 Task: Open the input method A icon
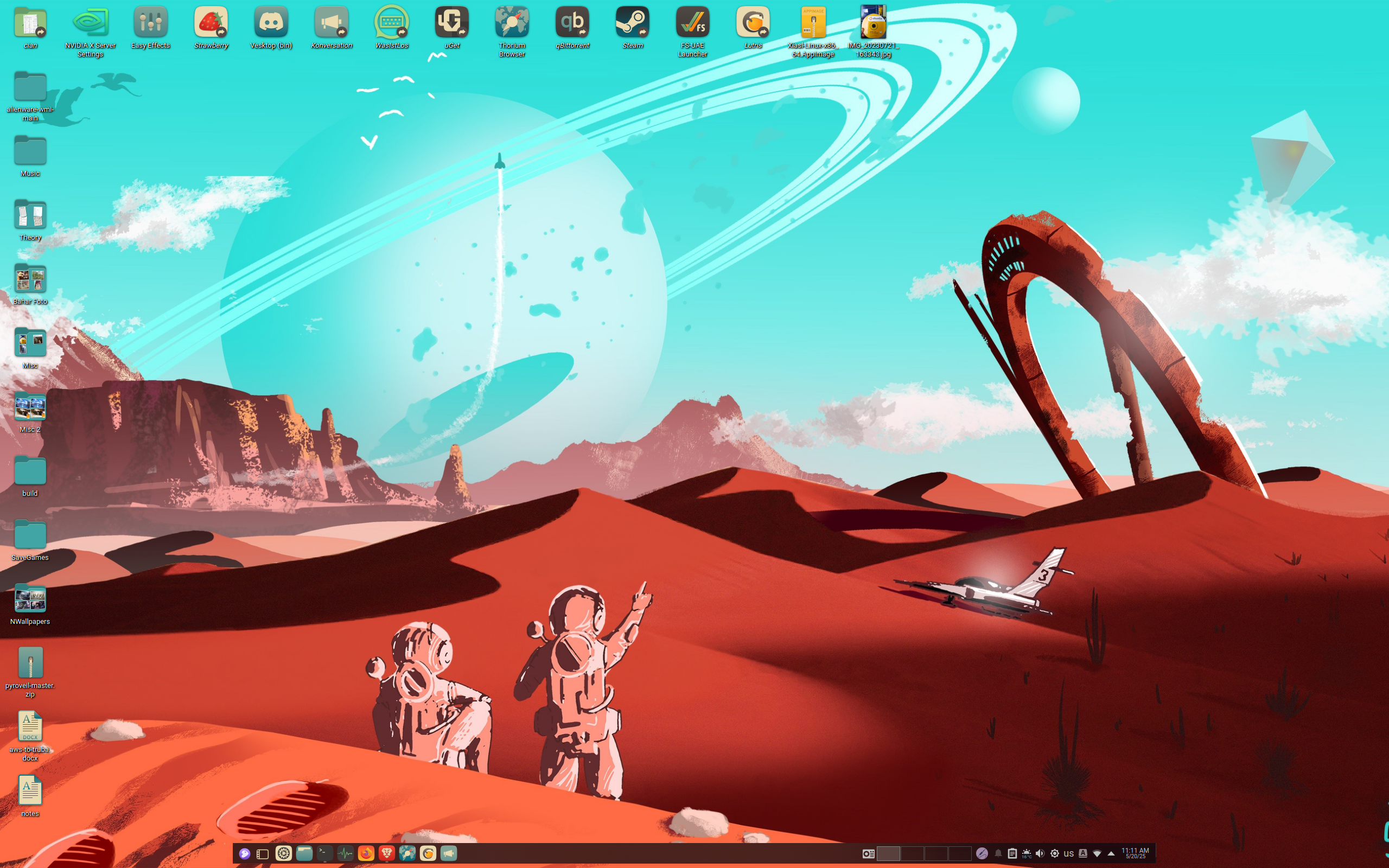(1083, 854)
